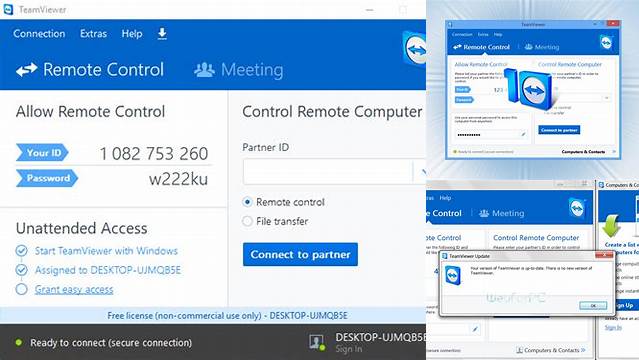Click the Ready to connect (secure connection) status text

pyautogui.click(x=111, y=342)
